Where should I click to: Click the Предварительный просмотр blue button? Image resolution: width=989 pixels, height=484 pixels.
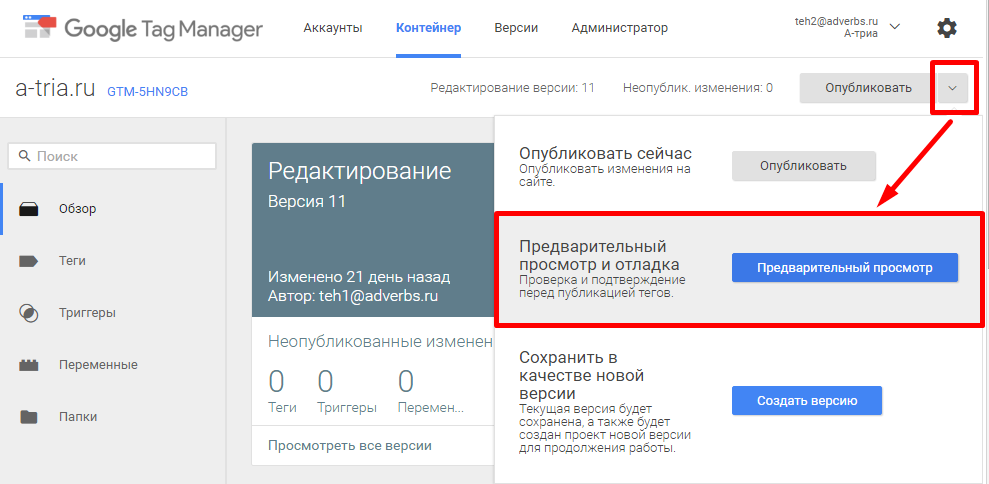click(845, 268)
